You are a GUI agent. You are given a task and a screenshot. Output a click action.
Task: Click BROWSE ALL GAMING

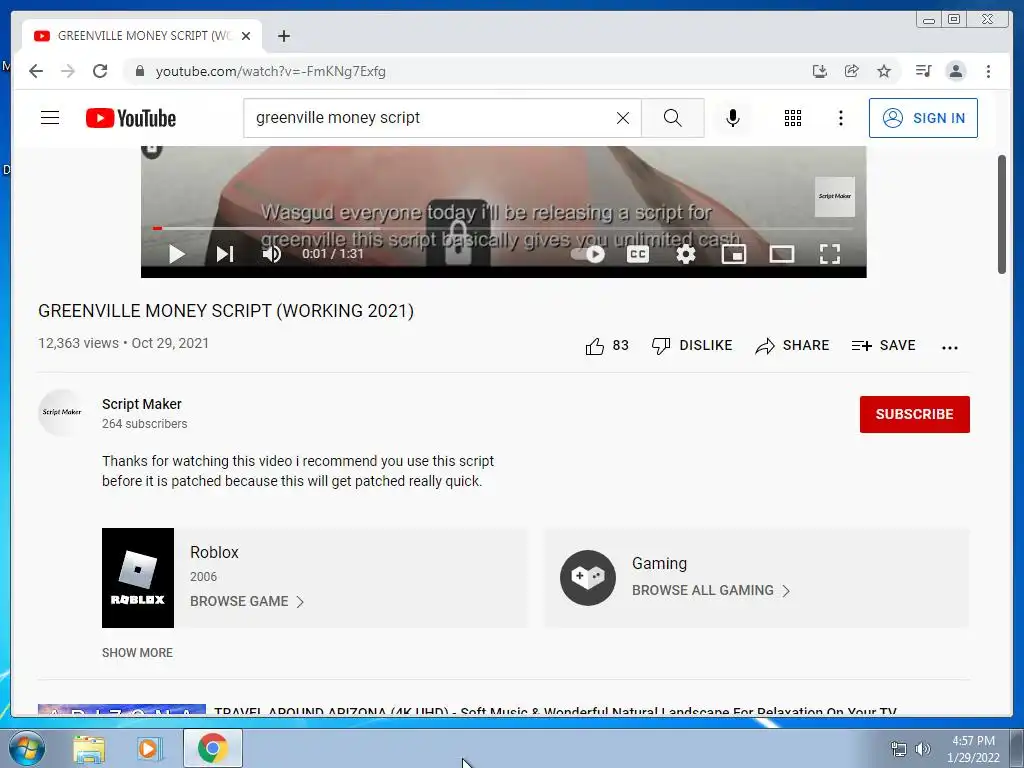click(x=711, y=590)
